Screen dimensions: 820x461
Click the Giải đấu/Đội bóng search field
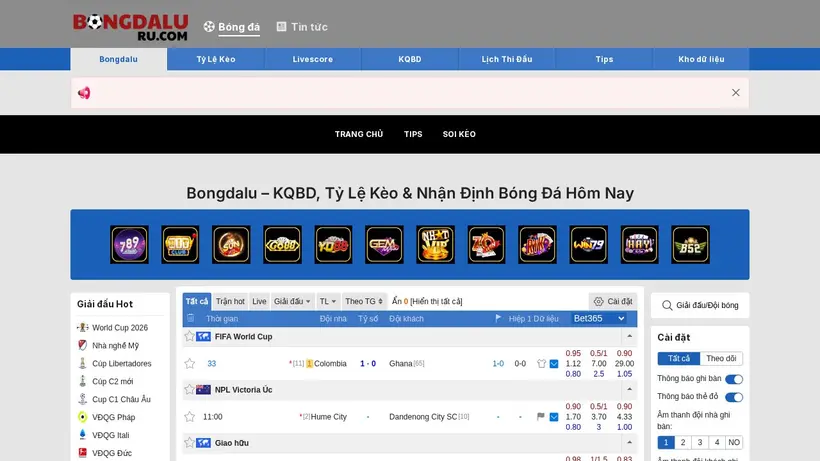700,305
